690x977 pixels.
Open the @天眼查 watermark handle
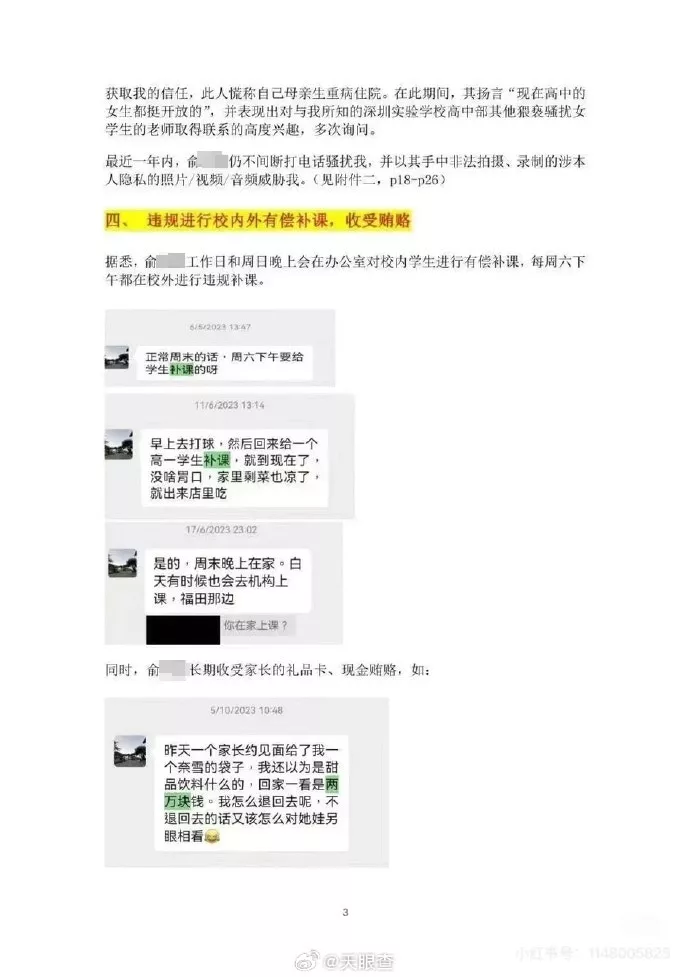coord(358,961)
